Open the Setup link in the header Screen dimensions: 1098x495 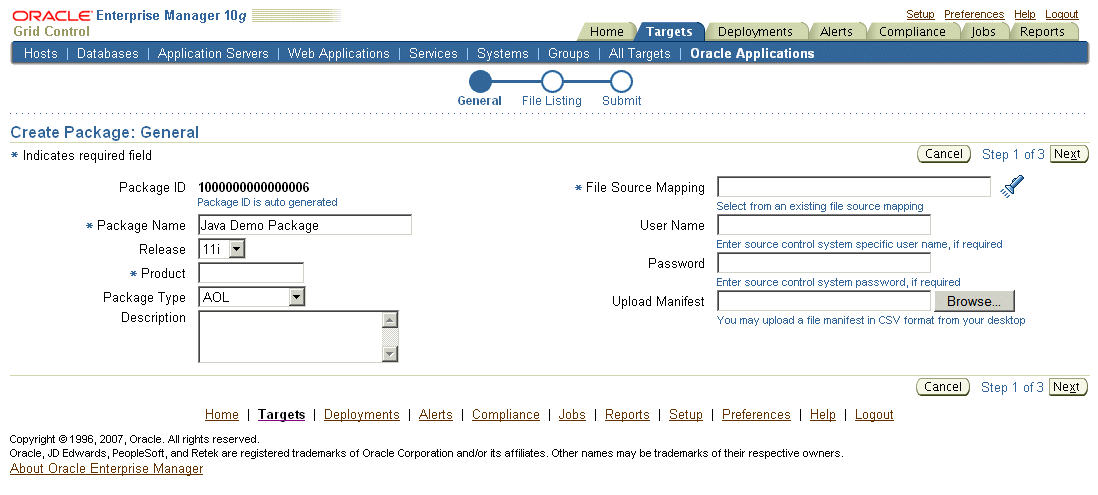(920, 14)
